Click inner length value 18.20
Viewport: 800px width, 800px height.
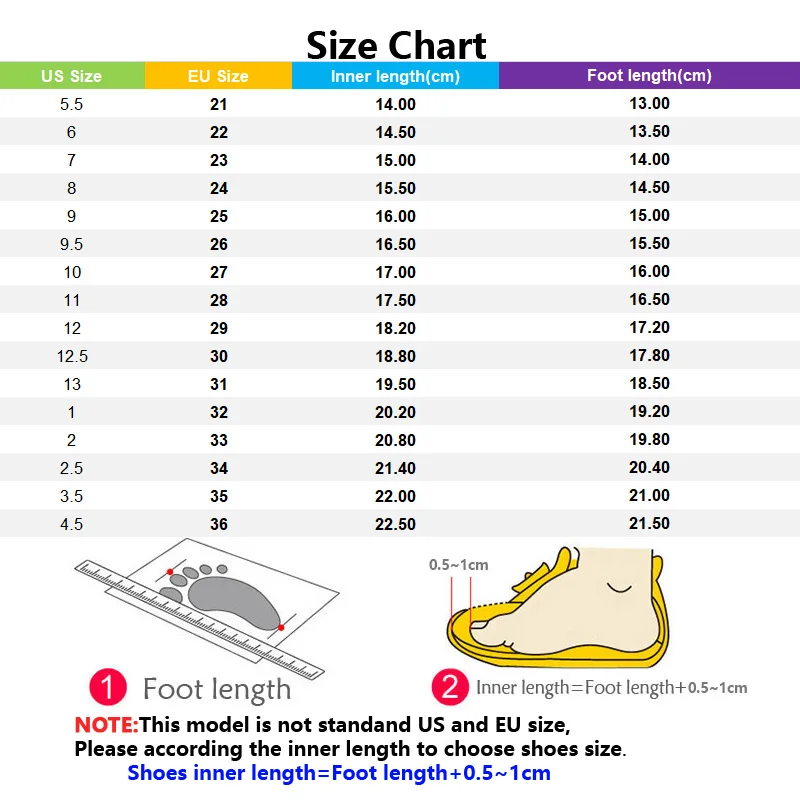tap(395, 328)
